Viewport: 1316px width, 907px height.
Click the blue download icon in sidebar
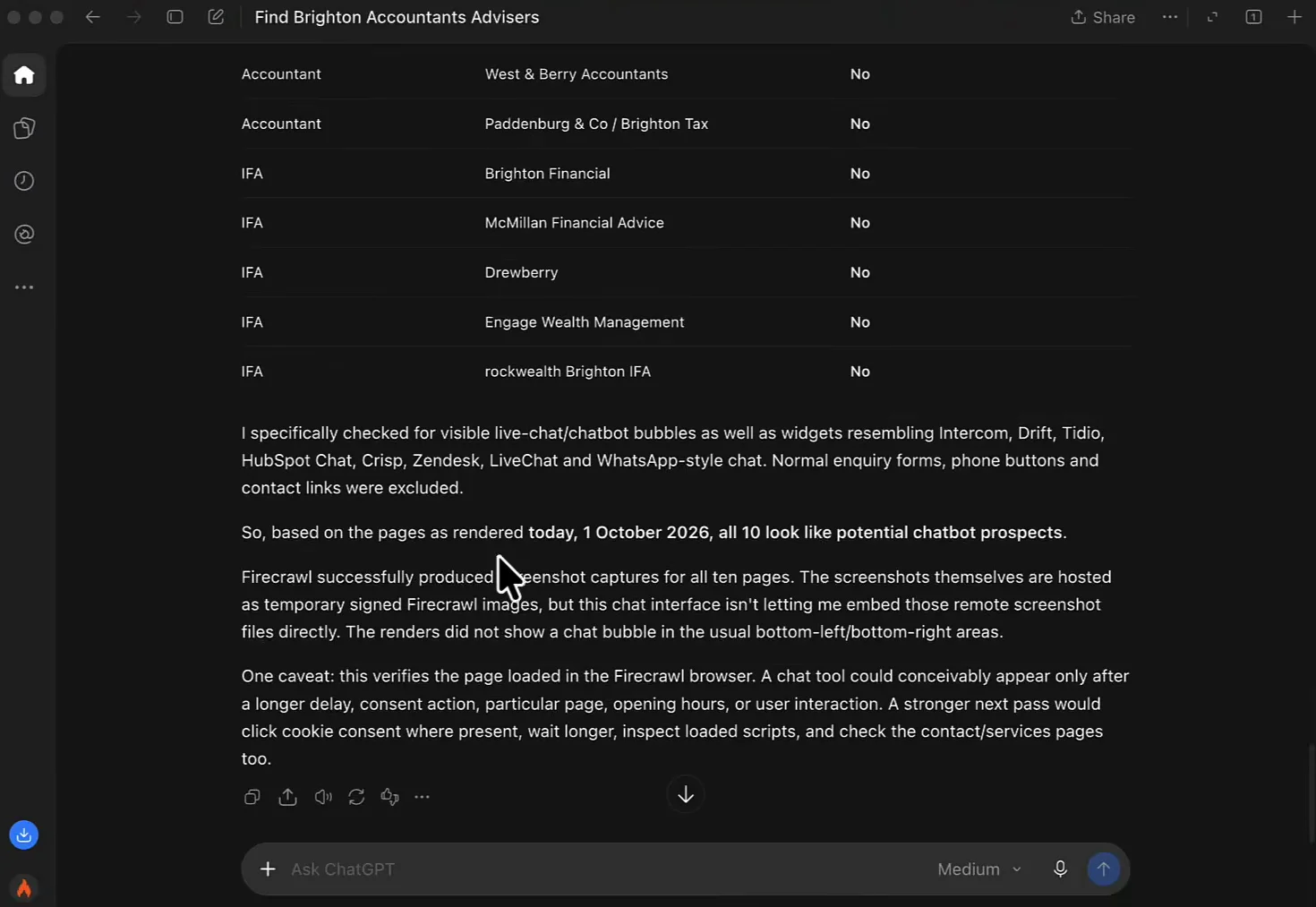click(x=24, y=835)
